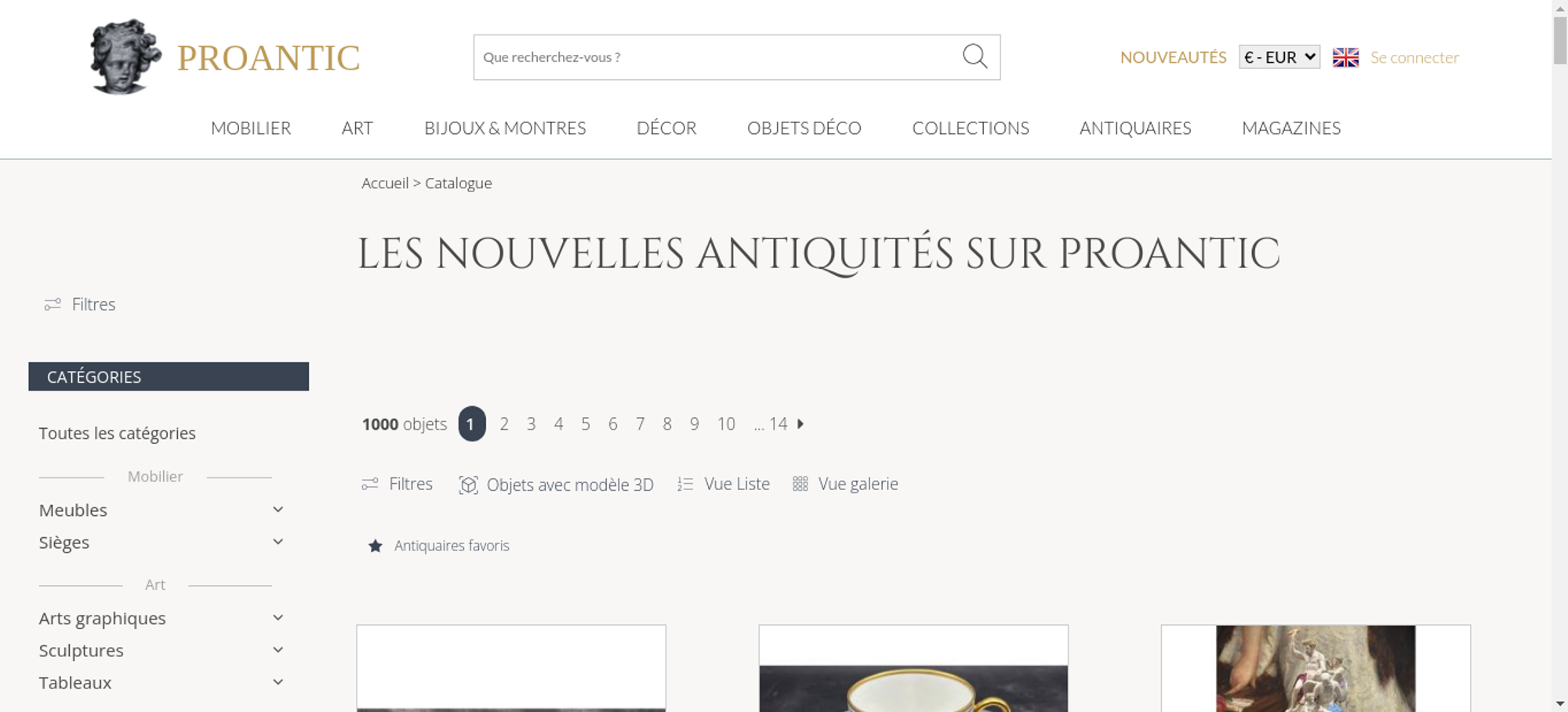Switch to Vue Liste view

click(724, 484)
